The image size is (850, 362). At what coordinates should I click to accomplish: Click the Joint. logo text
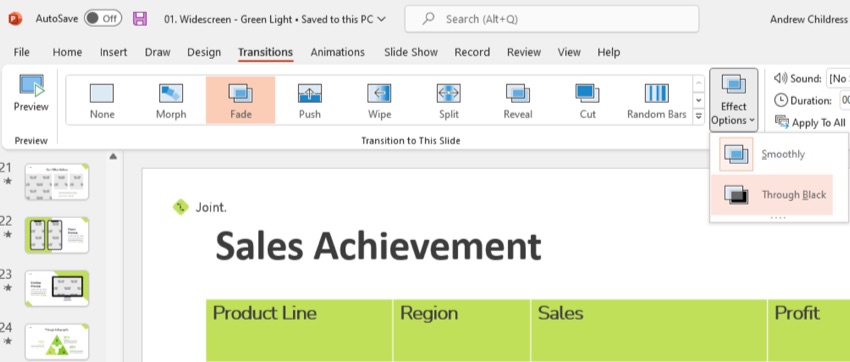point(211,207)
